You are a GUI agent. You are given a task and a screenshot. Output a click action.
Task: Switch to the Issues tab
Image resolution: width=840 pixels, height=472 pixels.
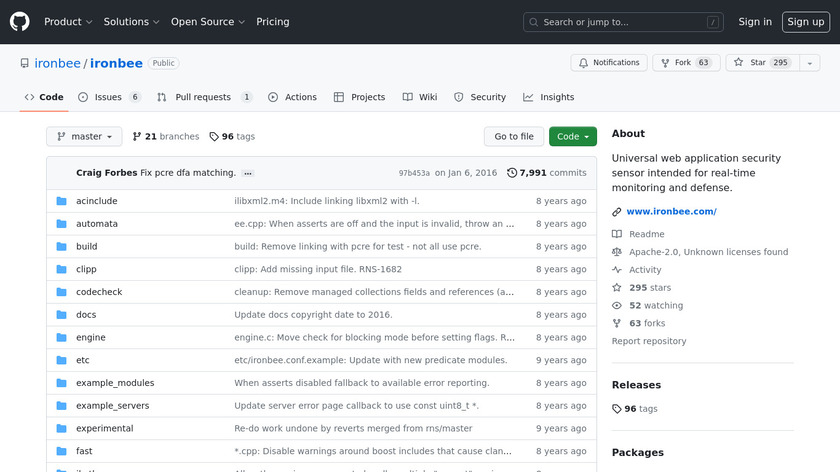point(109,97)
